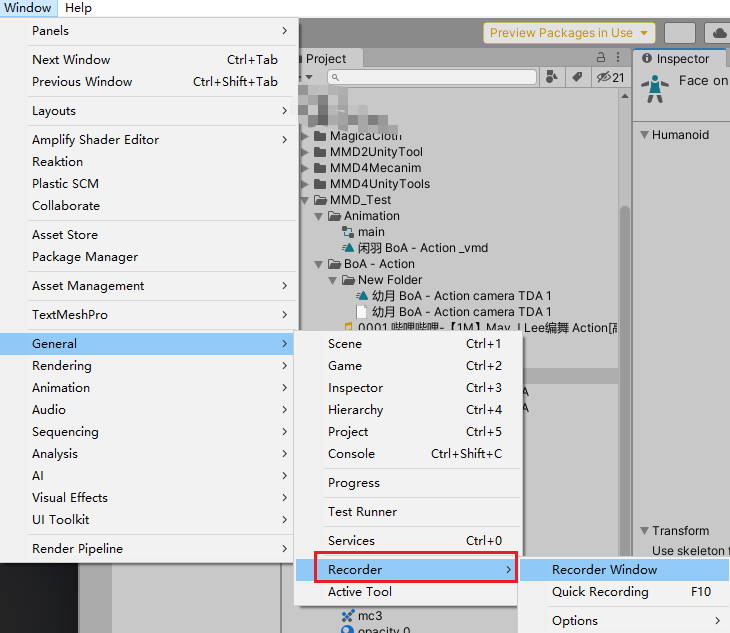Open Package Manager from Window menu
Viewport: 730px width, 633px height.
tap(85, 257)
